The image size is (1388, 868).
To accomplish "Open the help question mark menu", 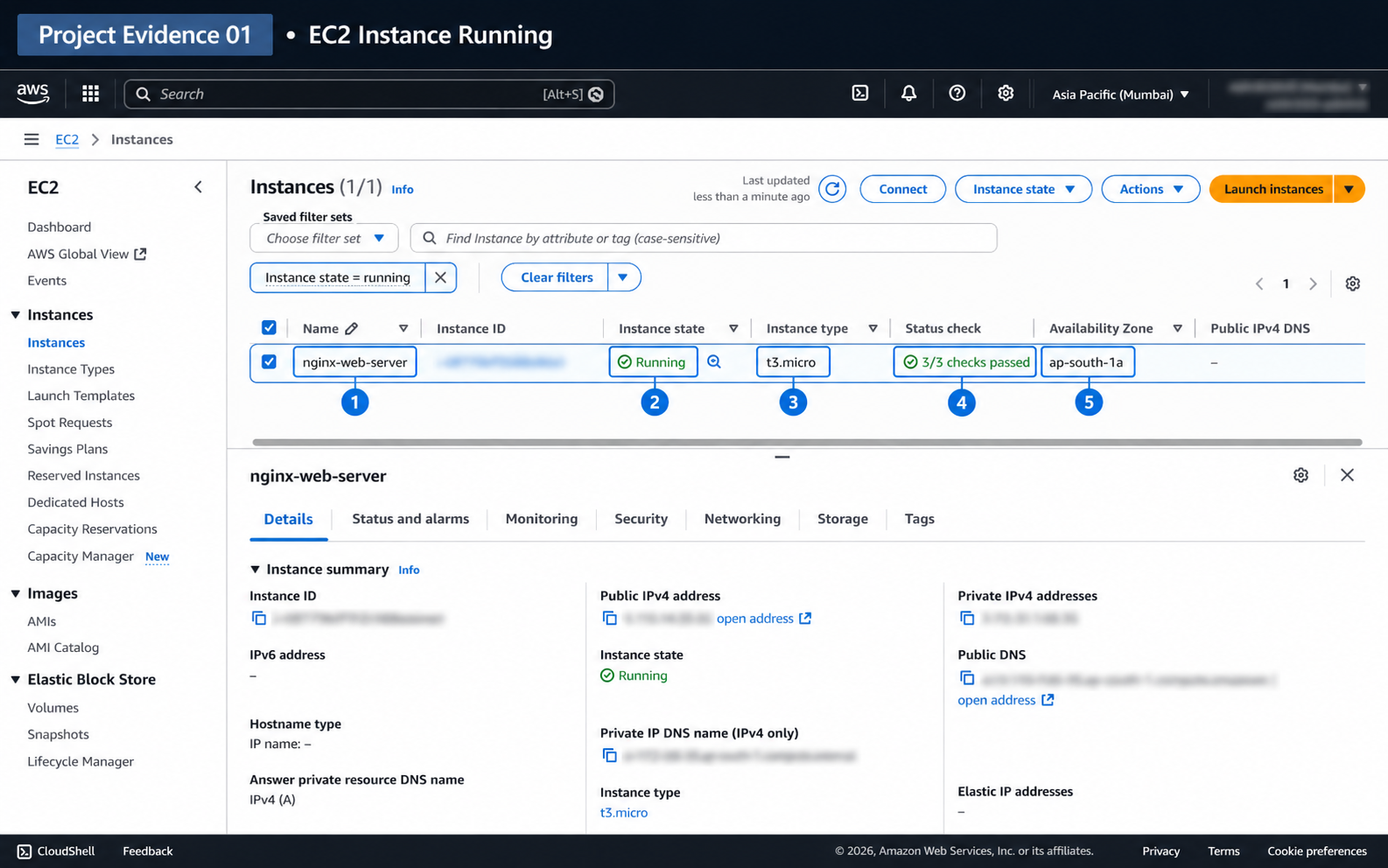I will coord(957,94).
